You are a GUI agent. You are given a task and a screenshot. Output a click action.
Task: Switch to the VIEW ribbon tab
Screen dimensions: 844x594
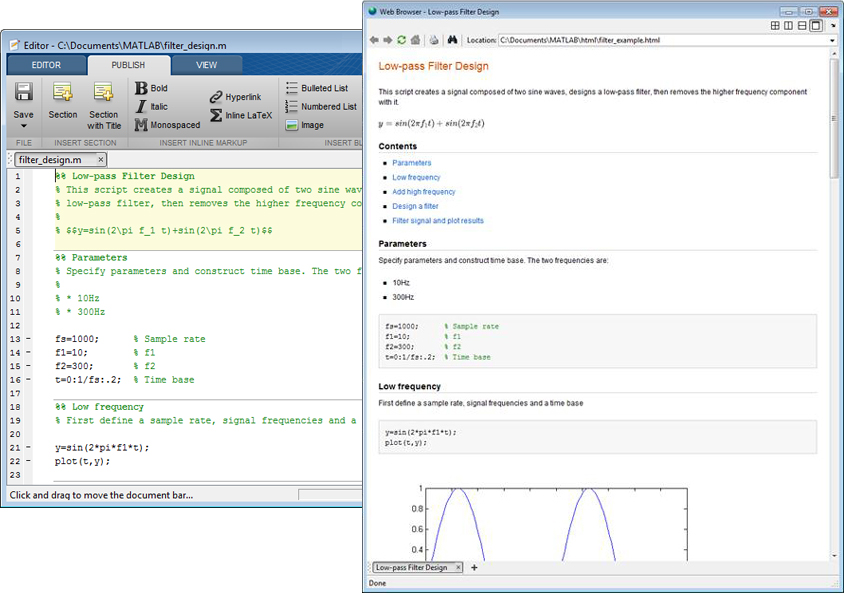click(x=207, y=65)
